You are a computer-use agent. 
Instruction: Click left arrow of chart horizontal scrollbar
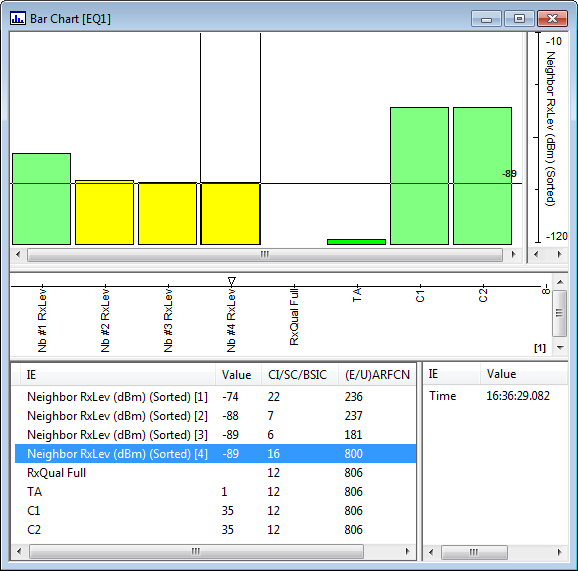(18, 254)
